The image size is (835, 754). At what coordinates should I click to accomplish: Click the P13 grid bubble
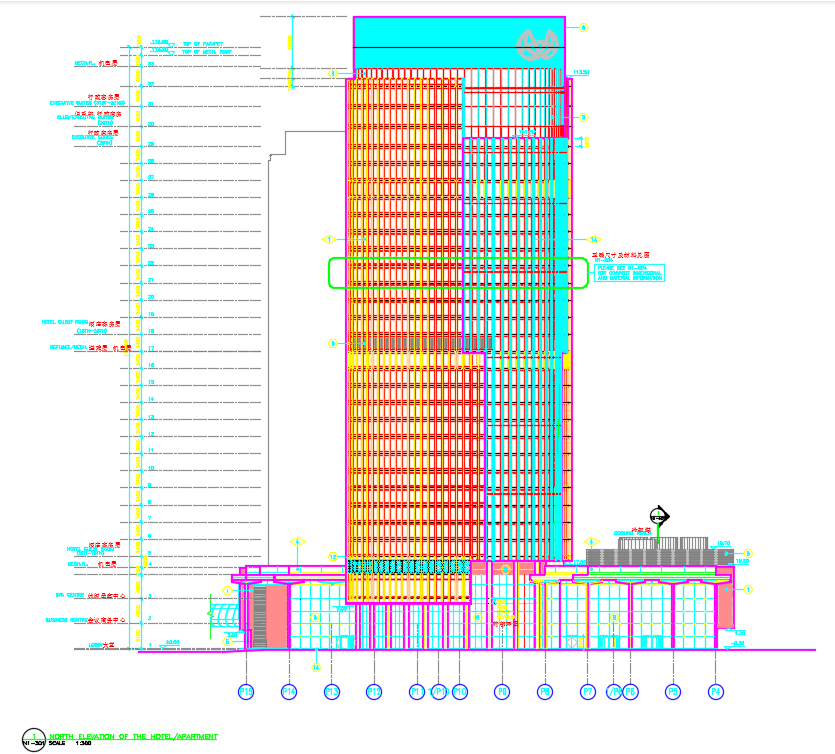point(332,692)
